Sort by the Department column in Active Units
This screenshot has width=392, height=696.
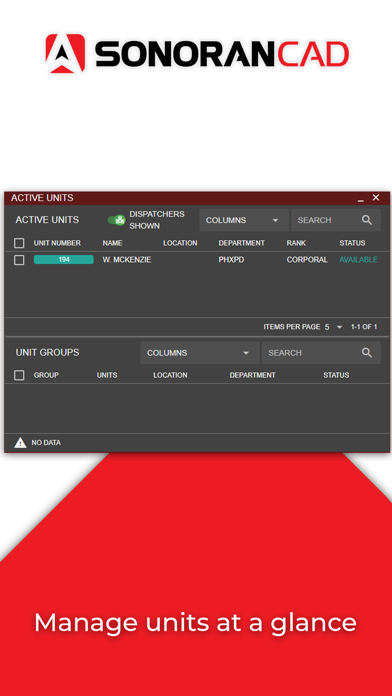[242, 243]
